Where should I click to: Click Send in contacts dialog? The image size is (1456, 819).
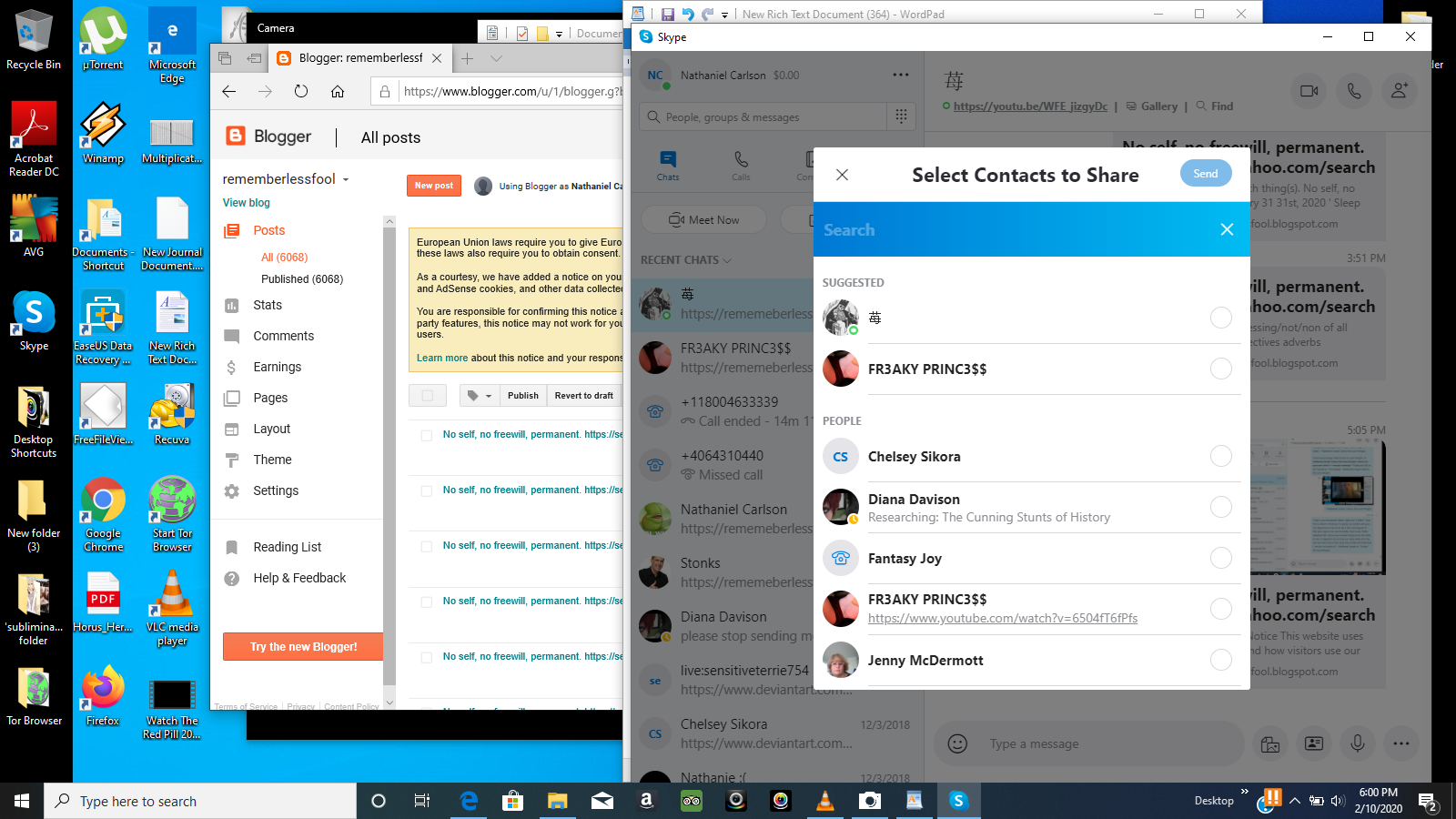[1206, 173]
